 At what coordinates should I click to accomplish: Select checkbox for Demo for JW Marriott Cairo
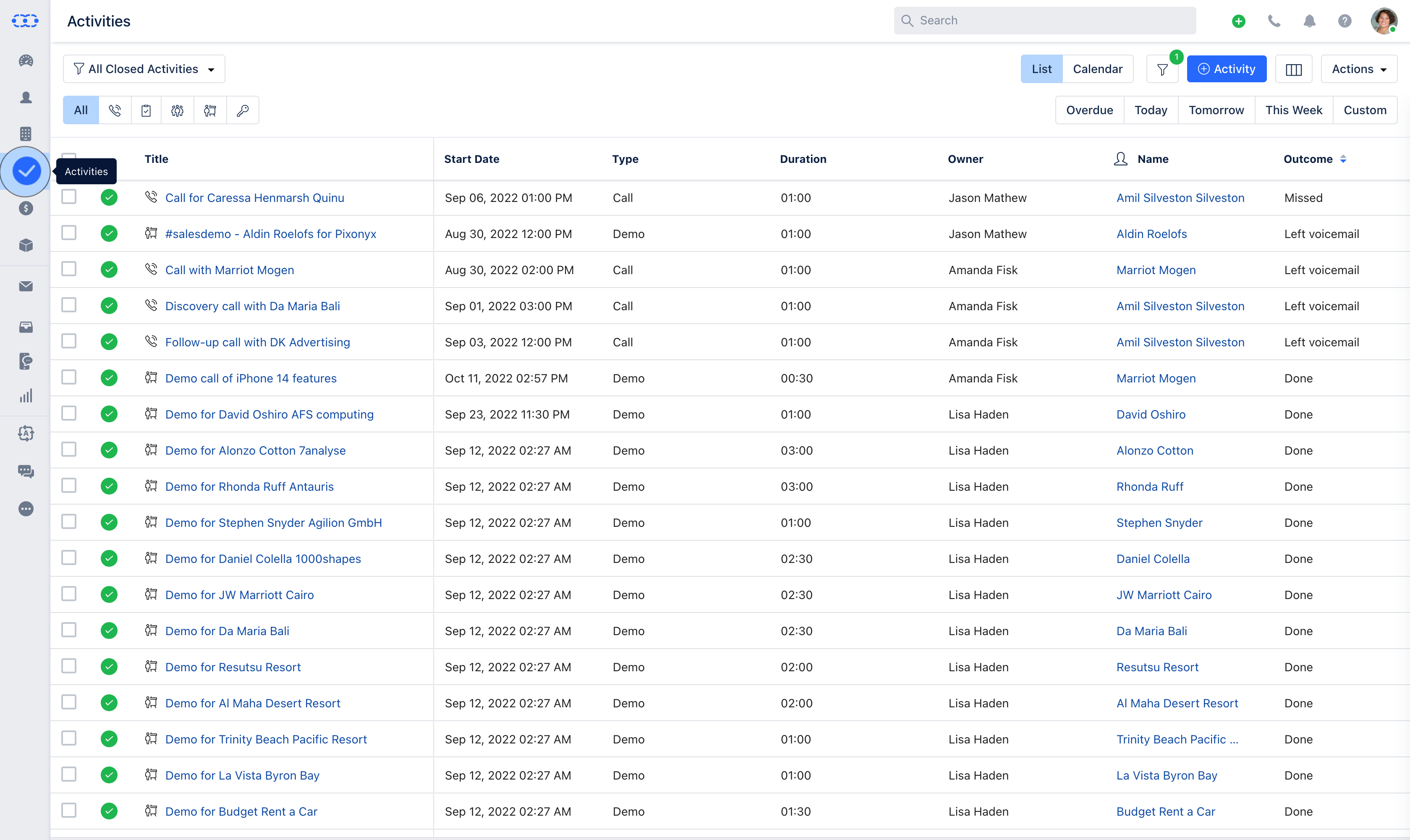tap(69, 594)
